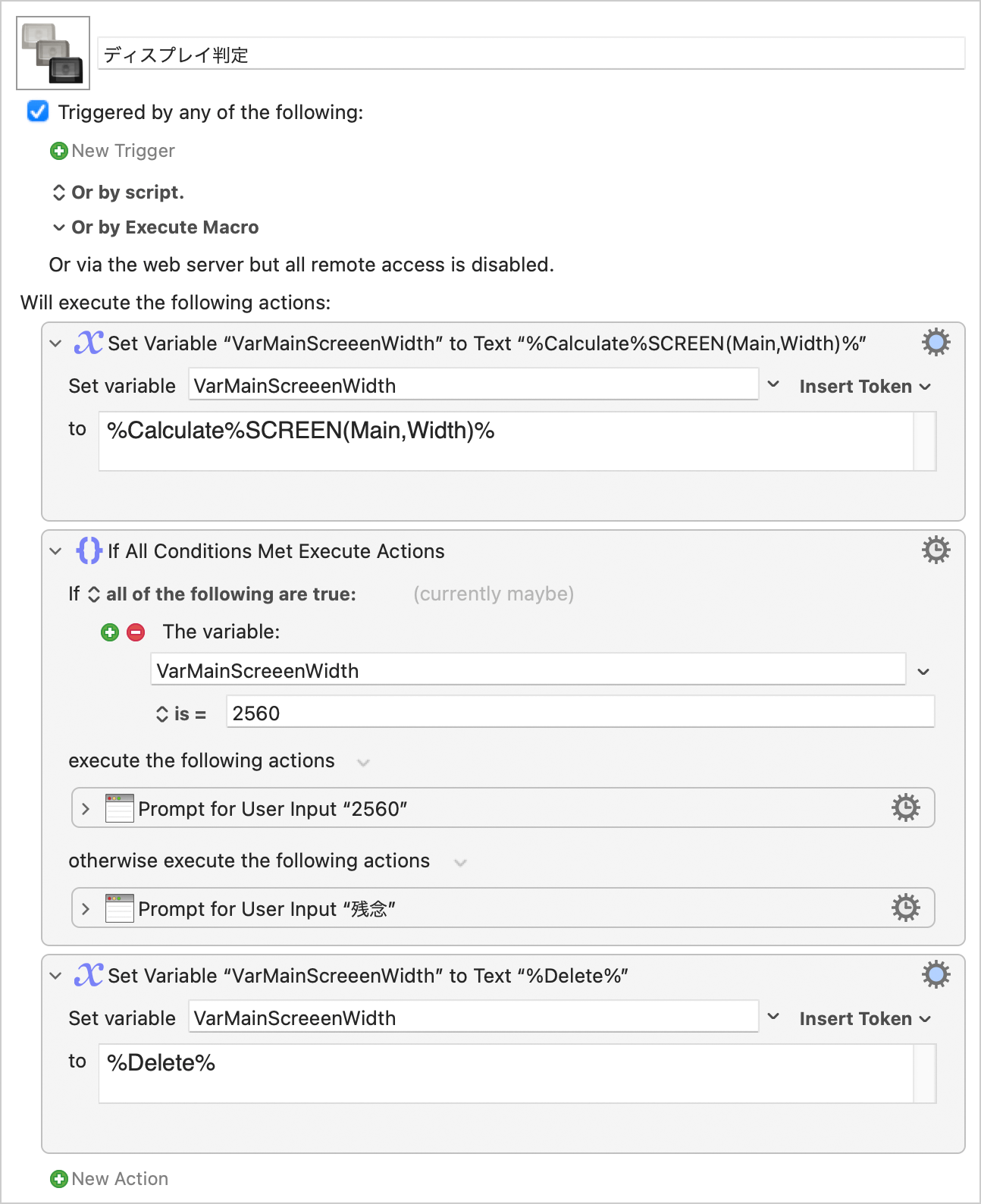
Task: Open gear menu of the %Delete% Set Variable action
Action: point(936,974)
